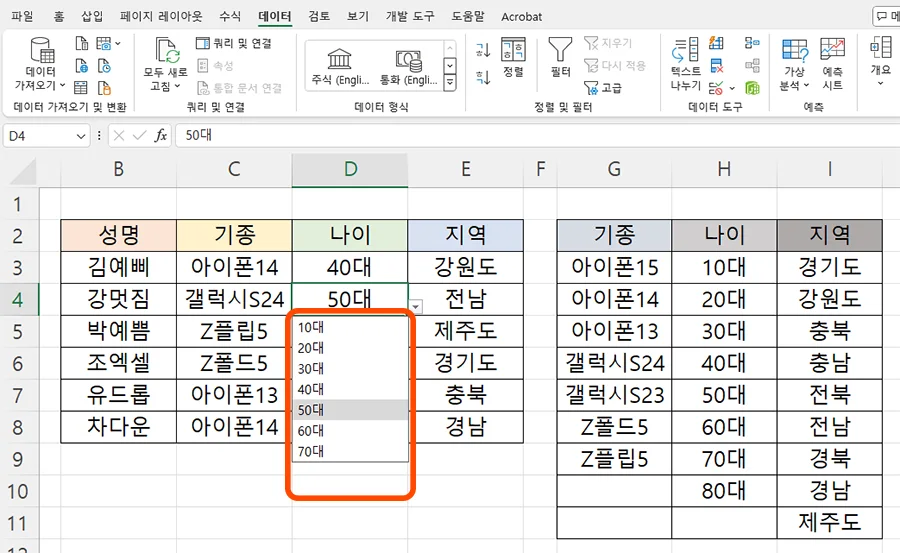Click Remove Duplicates icon
The image size is (900, 553).
(x=716, y=65)
